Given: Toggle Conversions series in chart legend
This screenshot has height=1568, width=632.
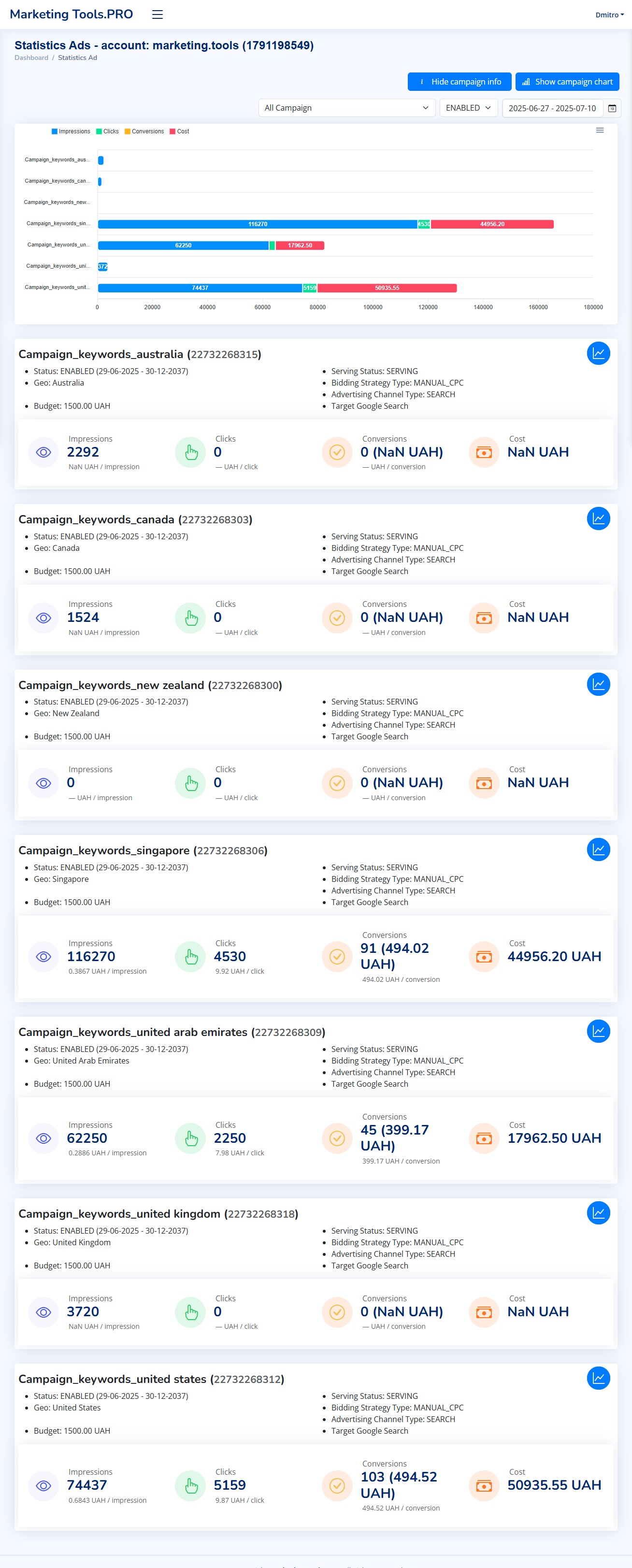Looking at the screenshot, I should click(x=144, y=131).
